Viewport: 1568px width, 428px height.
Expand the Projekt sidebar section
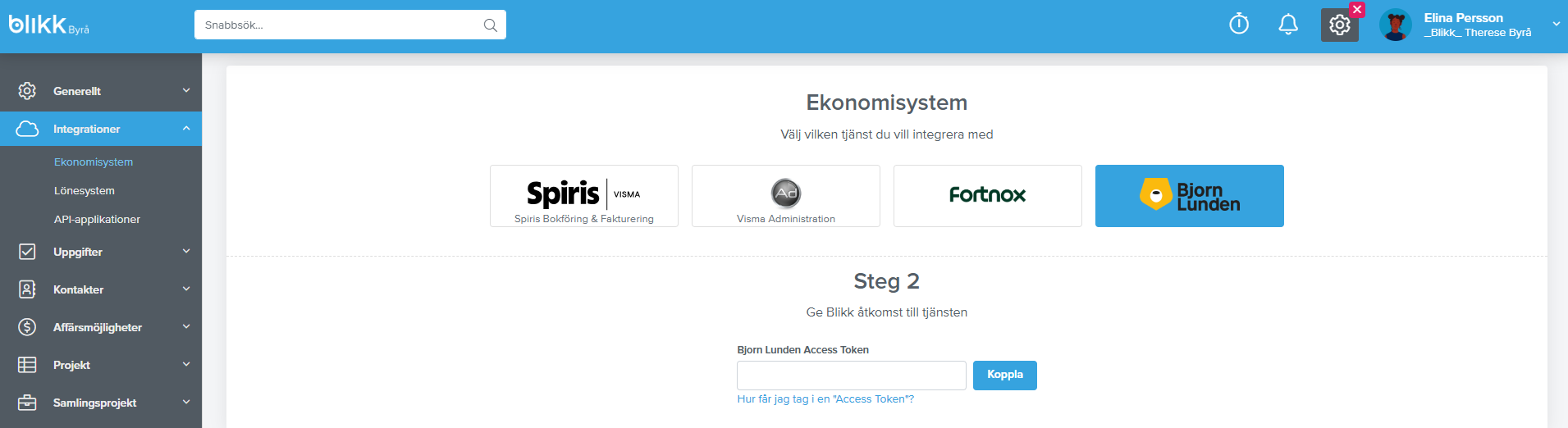(x=101, y=365)
